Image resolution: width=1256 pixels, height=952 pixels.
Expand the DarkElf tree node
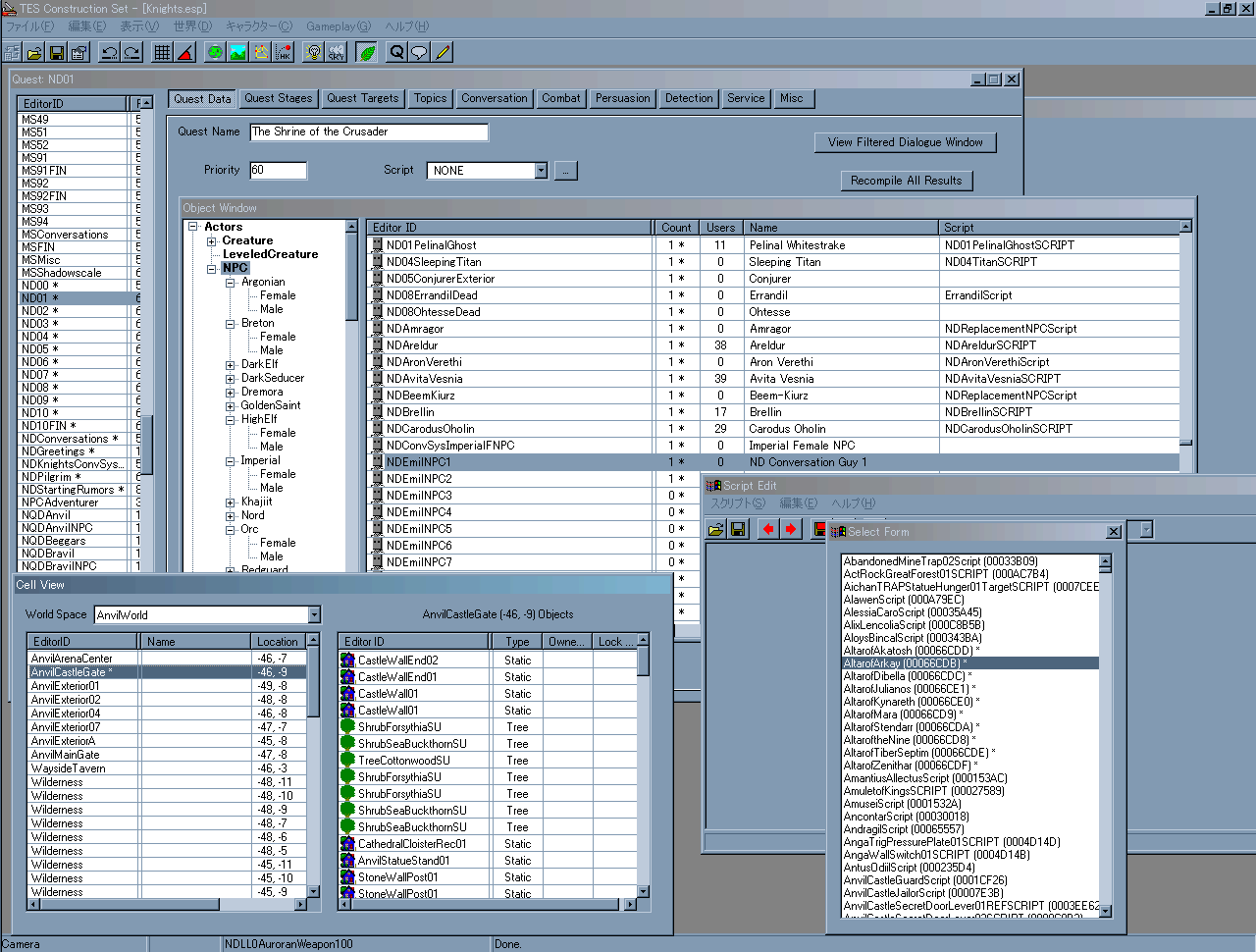pos(231,364)
